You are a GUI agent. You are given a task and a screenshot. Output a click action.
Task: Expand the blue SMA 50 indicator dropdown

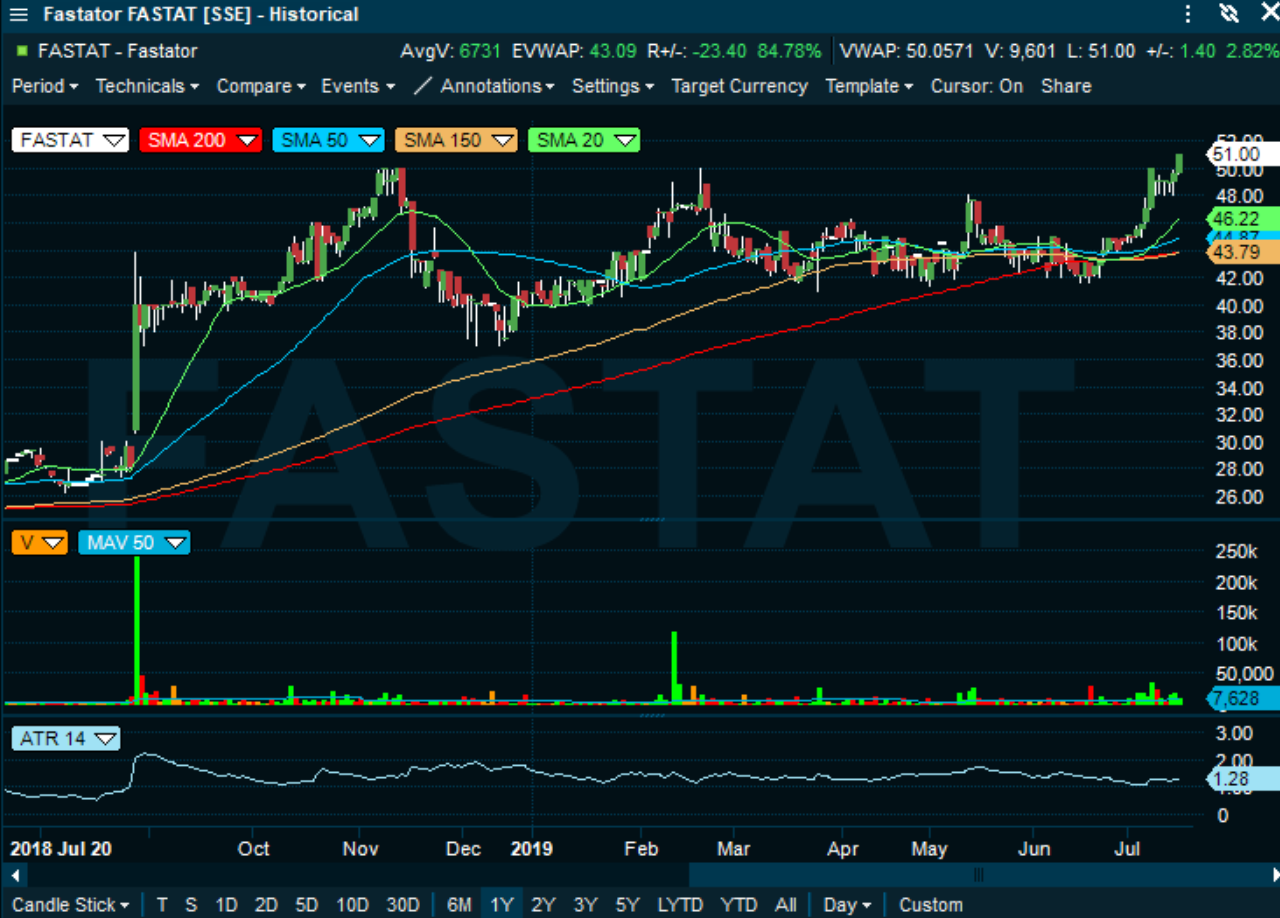pyautogui.click(x=328, y=140)
